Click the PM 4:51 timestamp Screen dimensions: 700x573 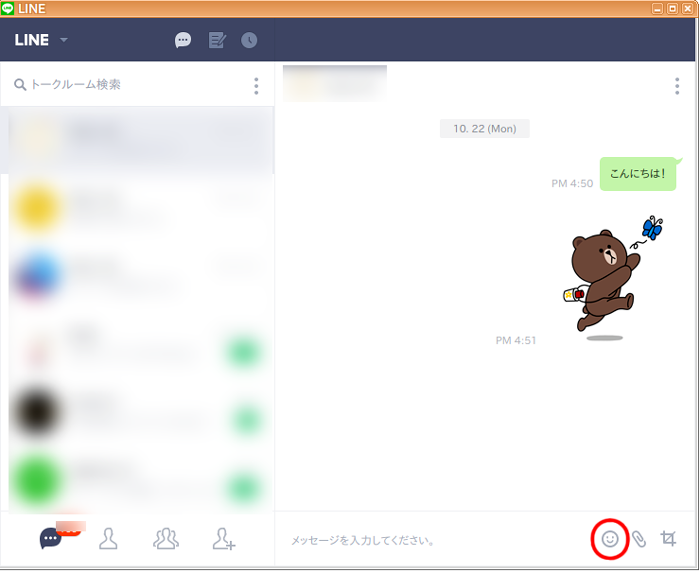coord(516,340)
